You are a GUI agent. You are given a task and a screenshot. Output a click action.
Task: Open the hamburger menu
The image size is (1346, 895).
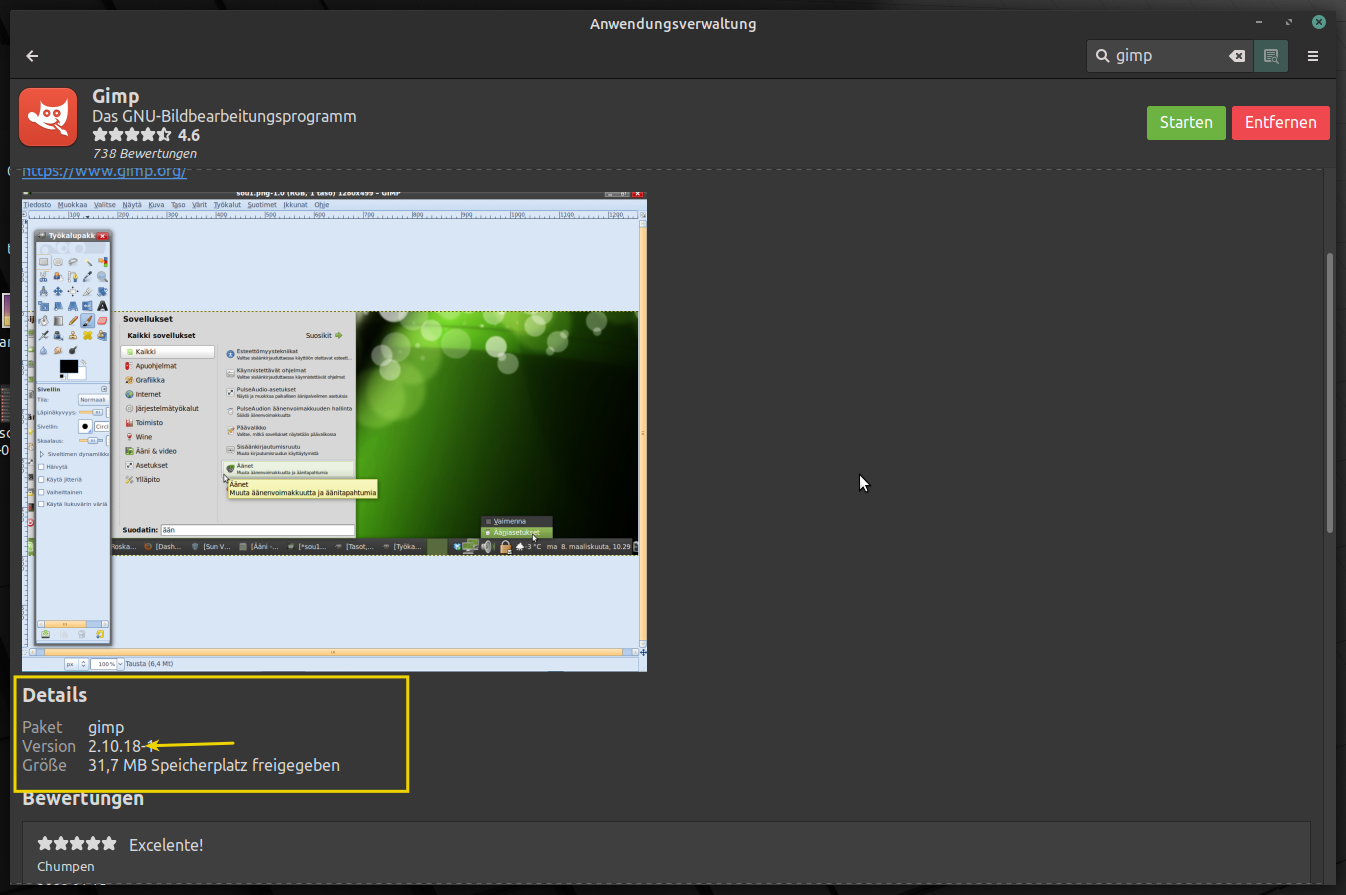pyautogui.click(x=1313, y=56)
